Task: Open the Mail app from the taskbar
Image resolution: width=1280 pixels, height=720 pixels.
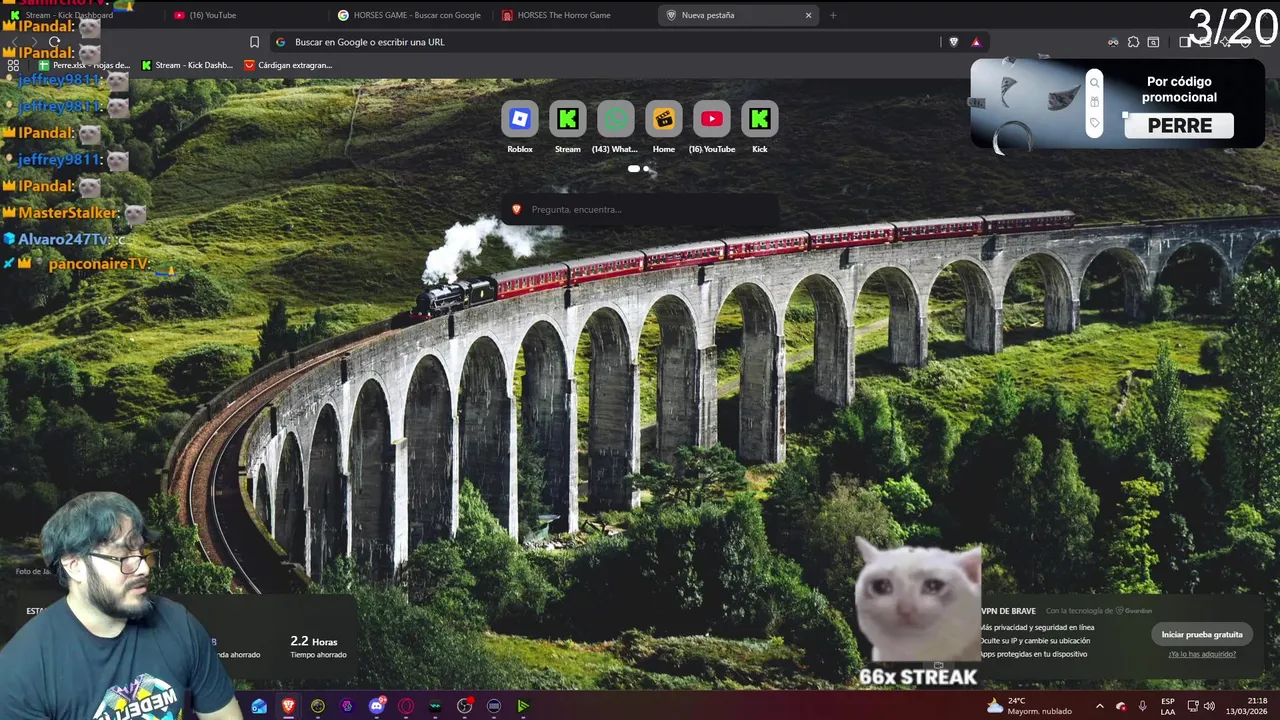Action: point(259,706)
